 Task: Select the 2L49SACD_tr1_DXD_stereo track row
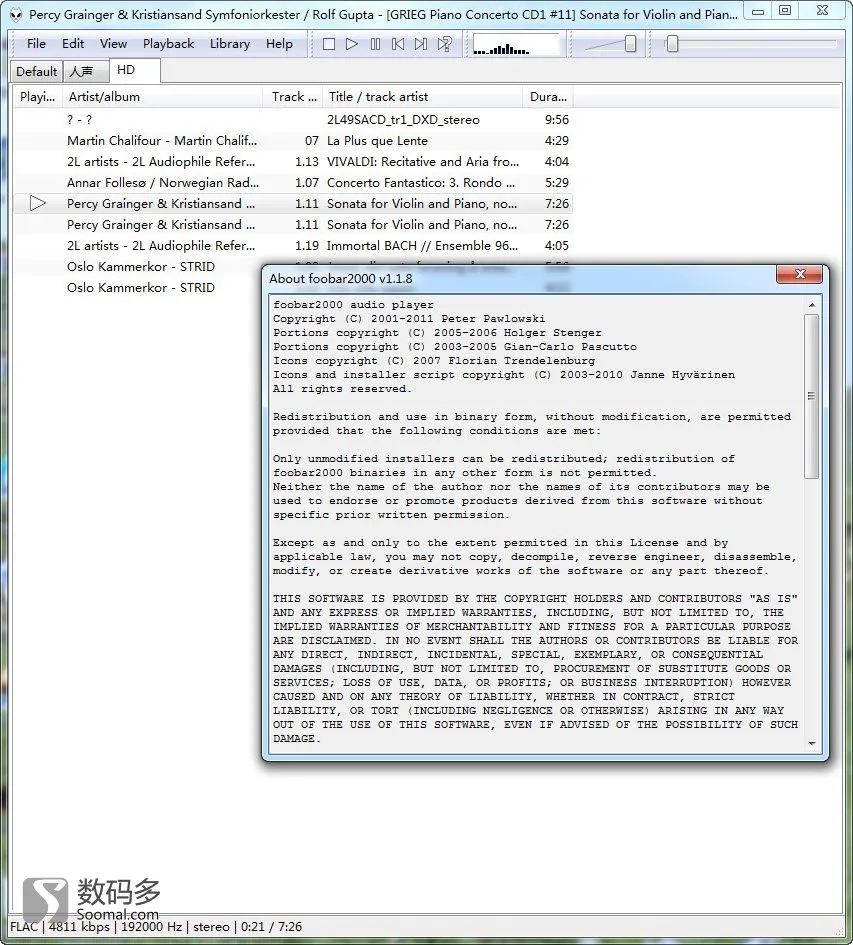[293, 120]
